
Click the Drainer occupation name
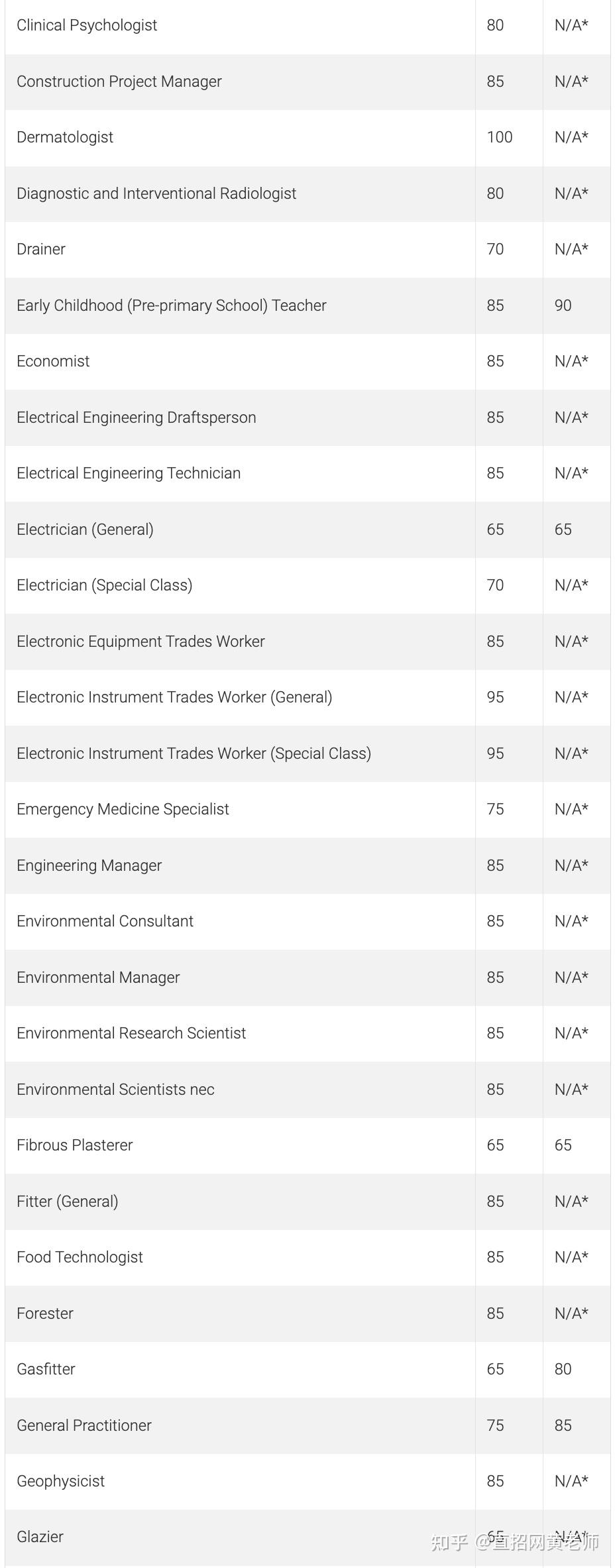tap(41, 249)
